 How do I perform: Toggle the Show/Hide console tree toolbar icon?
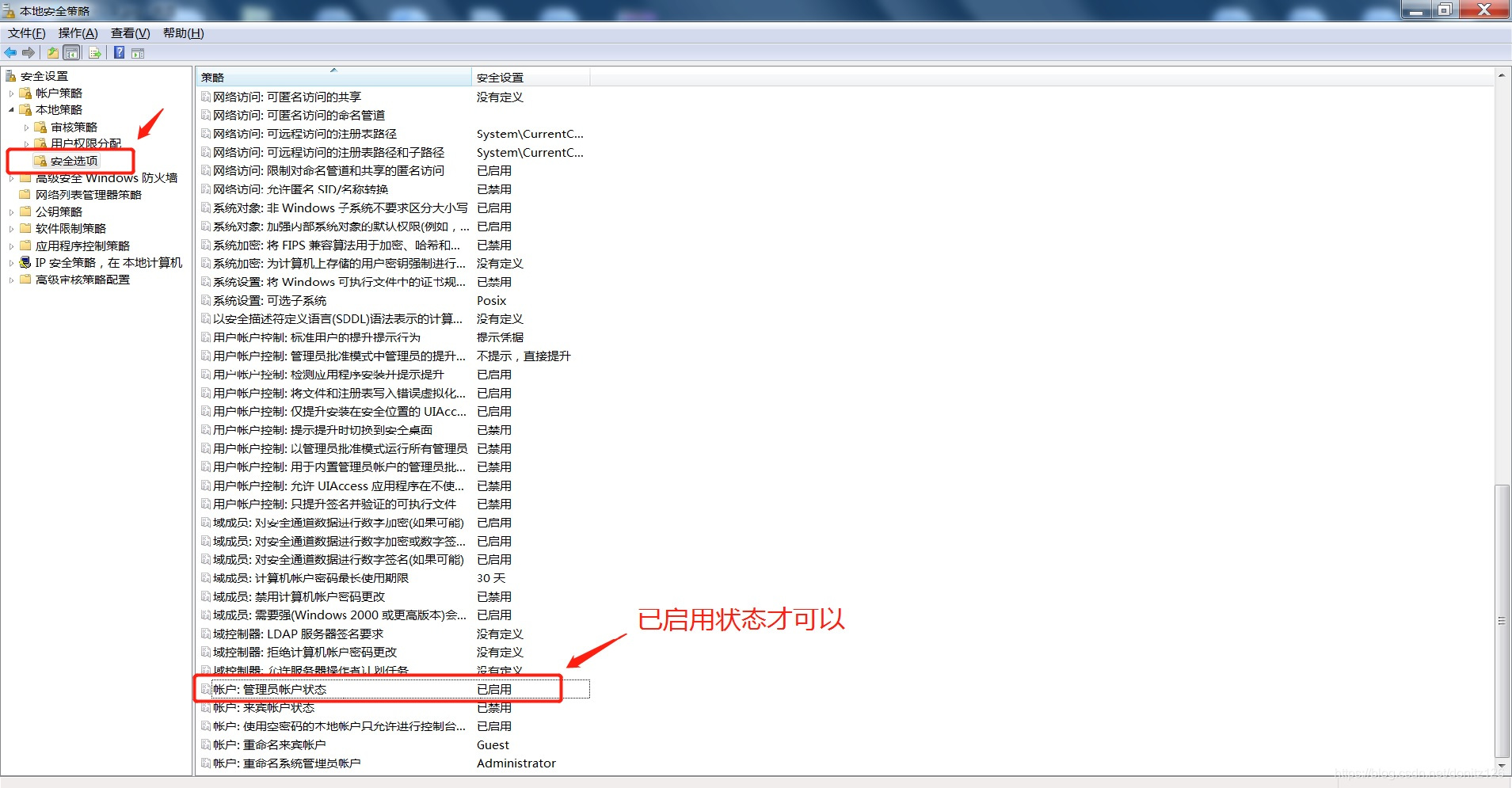coord(71,52)
